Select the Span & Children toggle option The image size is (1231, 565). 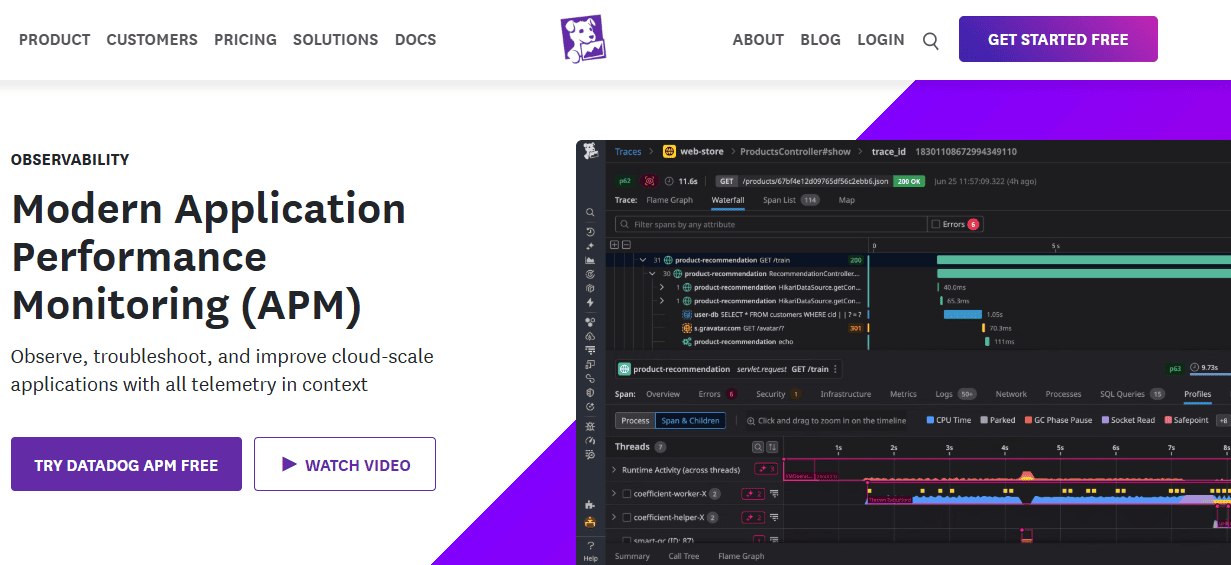click(x=690, y=421)
